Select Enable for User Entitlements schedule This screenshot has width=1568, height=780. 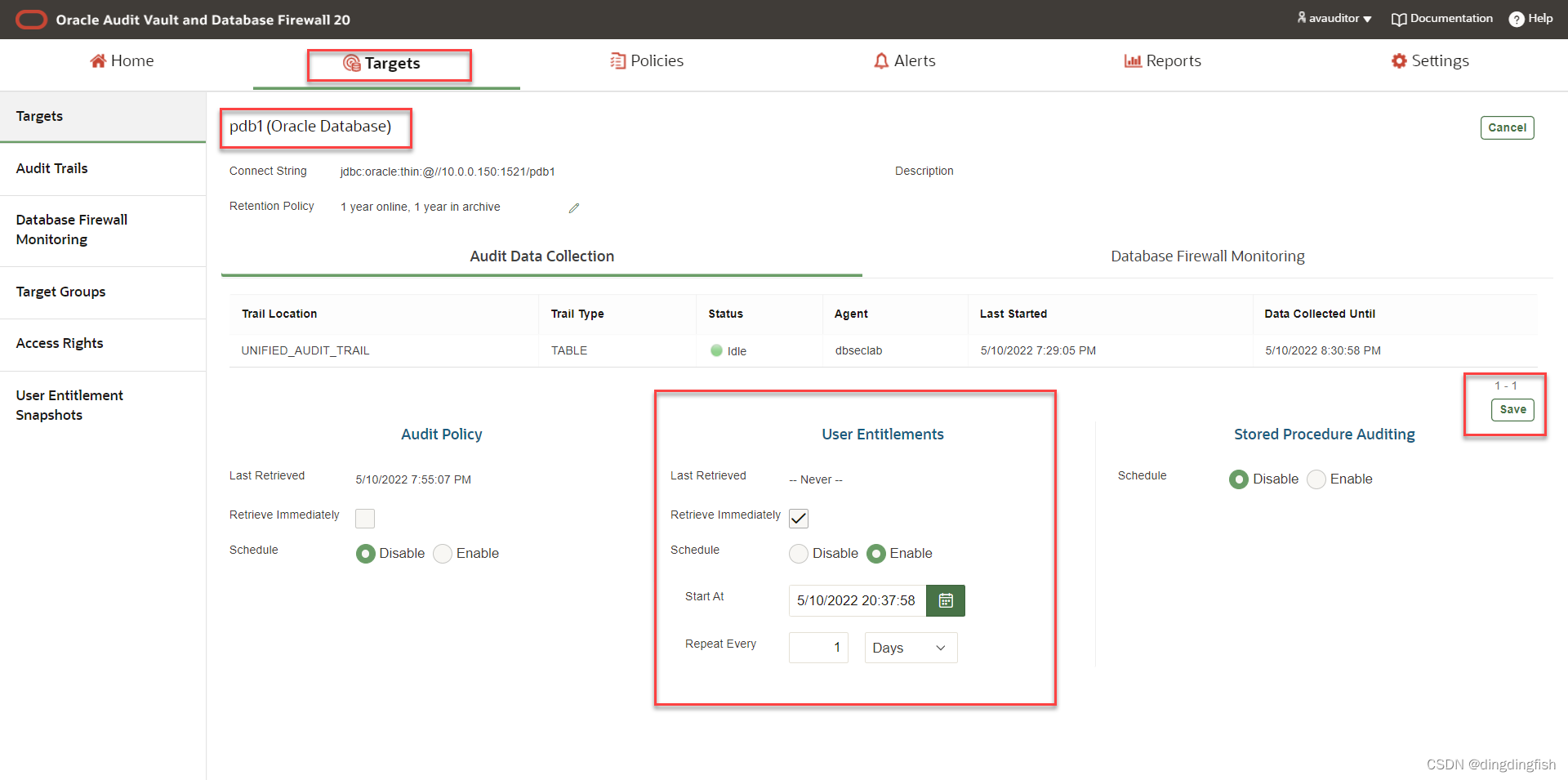click(x=876, y=554)
